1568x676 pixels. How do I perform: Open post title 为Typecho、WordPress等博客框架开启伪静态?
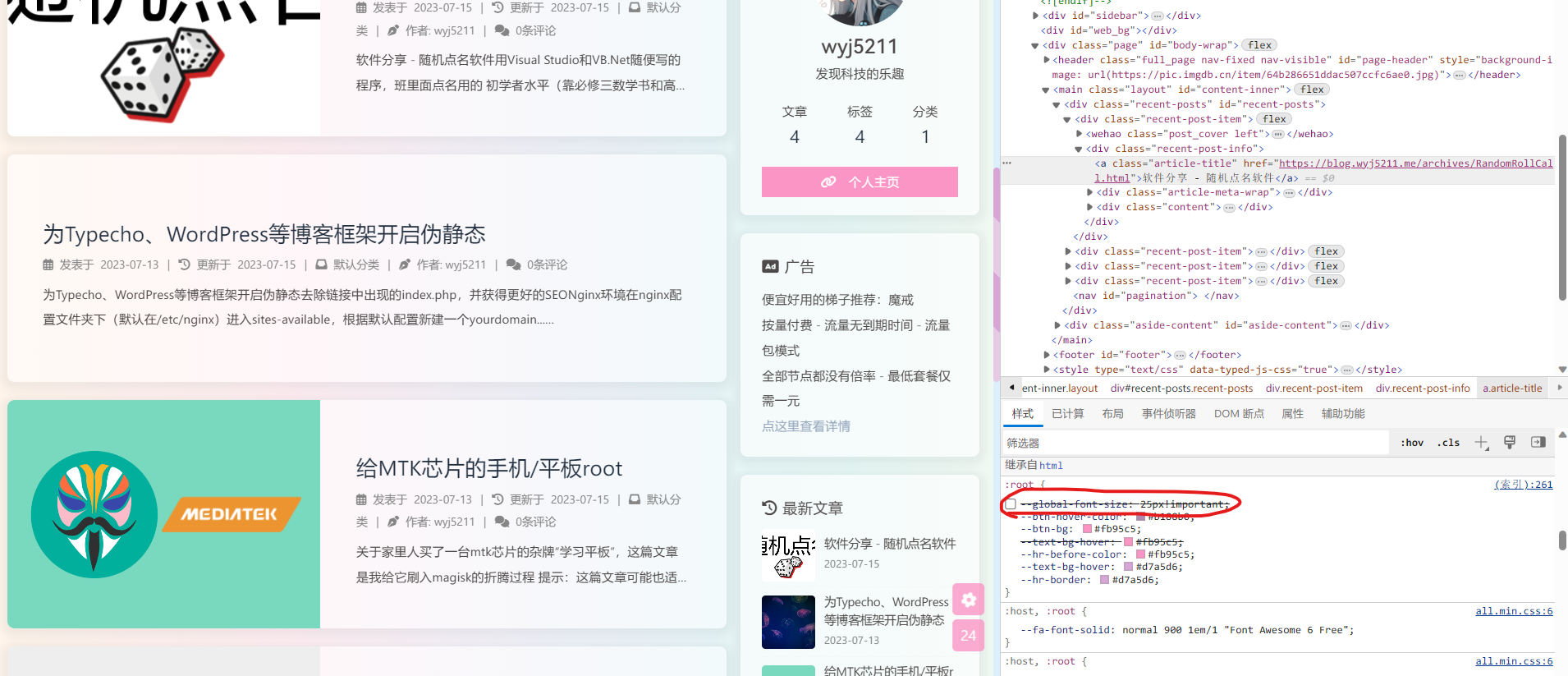tap(264, 234)
